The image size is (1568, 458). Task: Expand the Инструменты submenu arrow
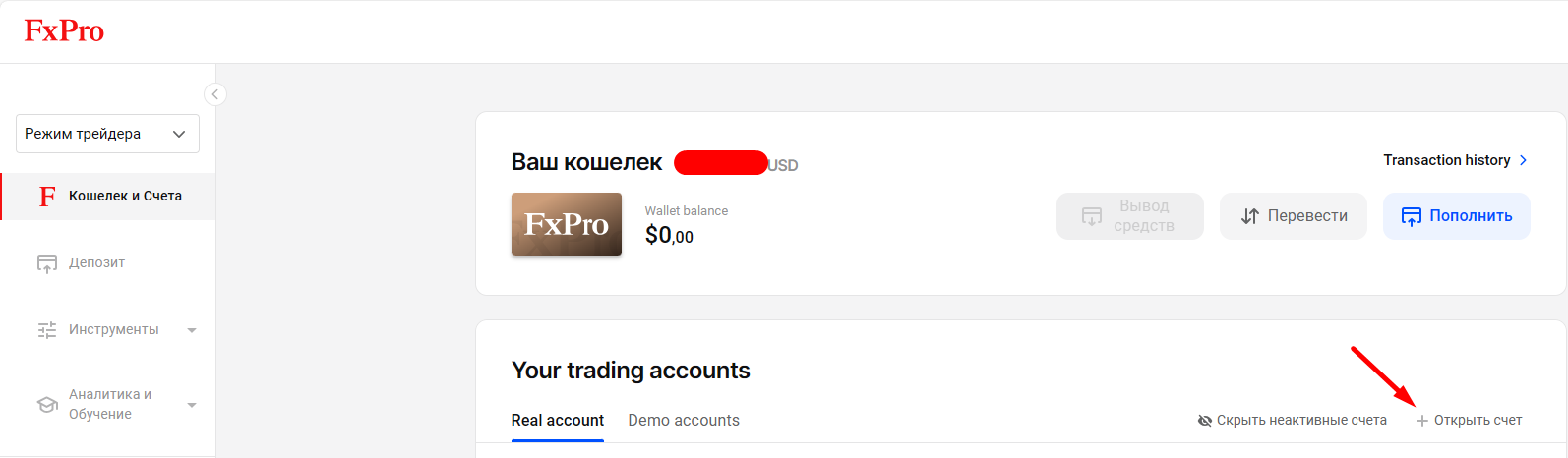pos(192,330)
